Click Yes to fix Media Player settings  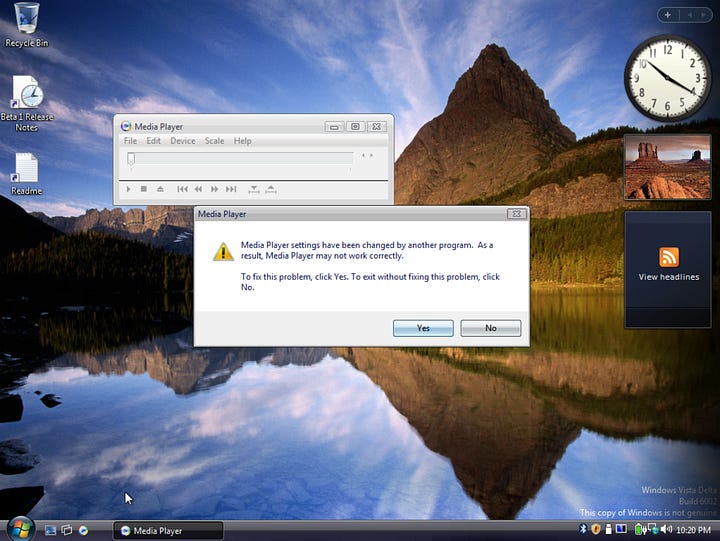pos(423,328)
